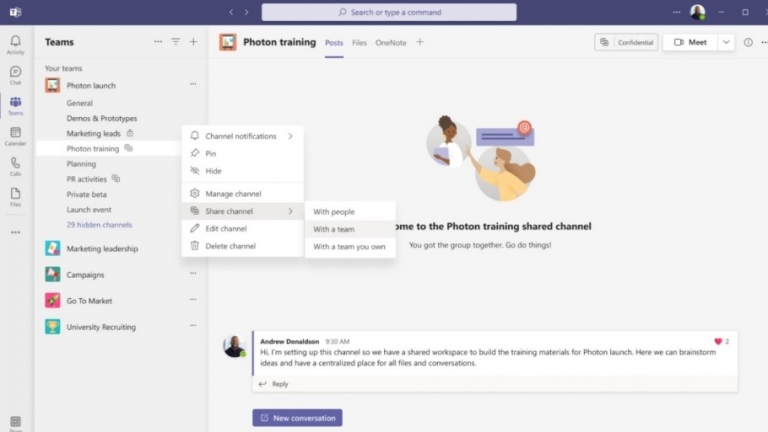Switch to the Files tab
The width and height of the screenshot is (768, 432).
tap(359, 43)
